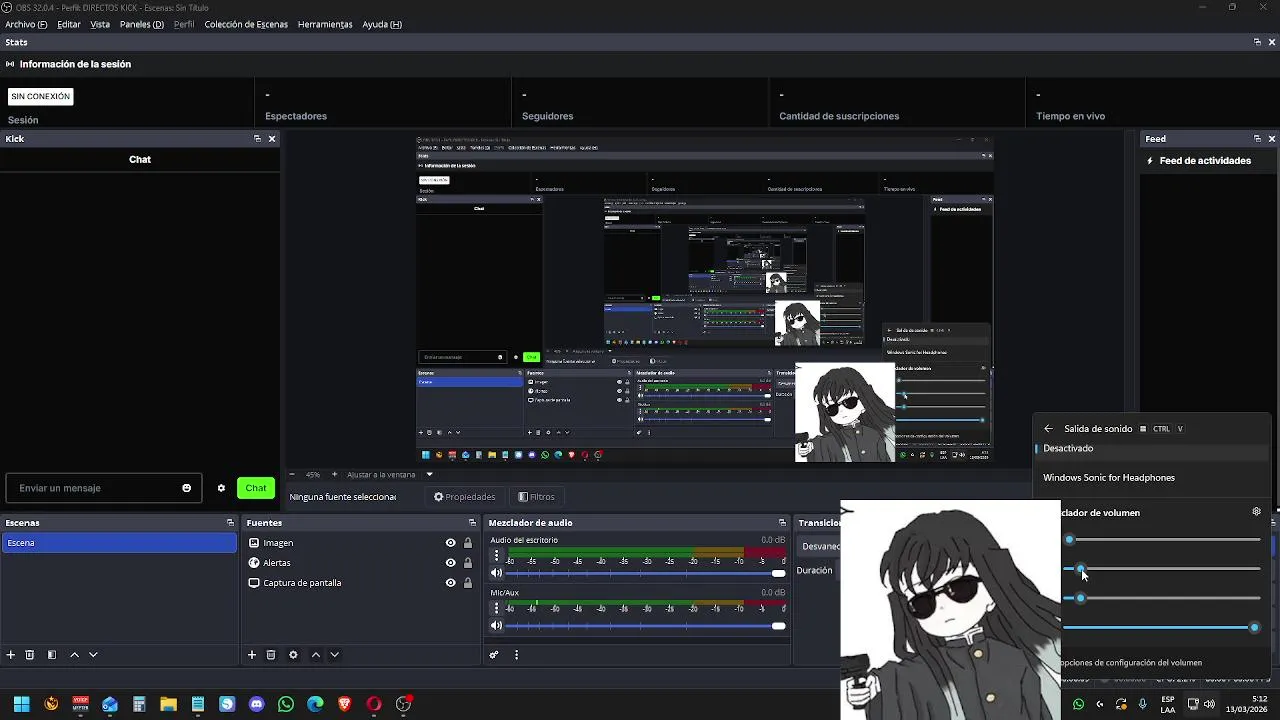Open the Paneles menu

[142, 24]
